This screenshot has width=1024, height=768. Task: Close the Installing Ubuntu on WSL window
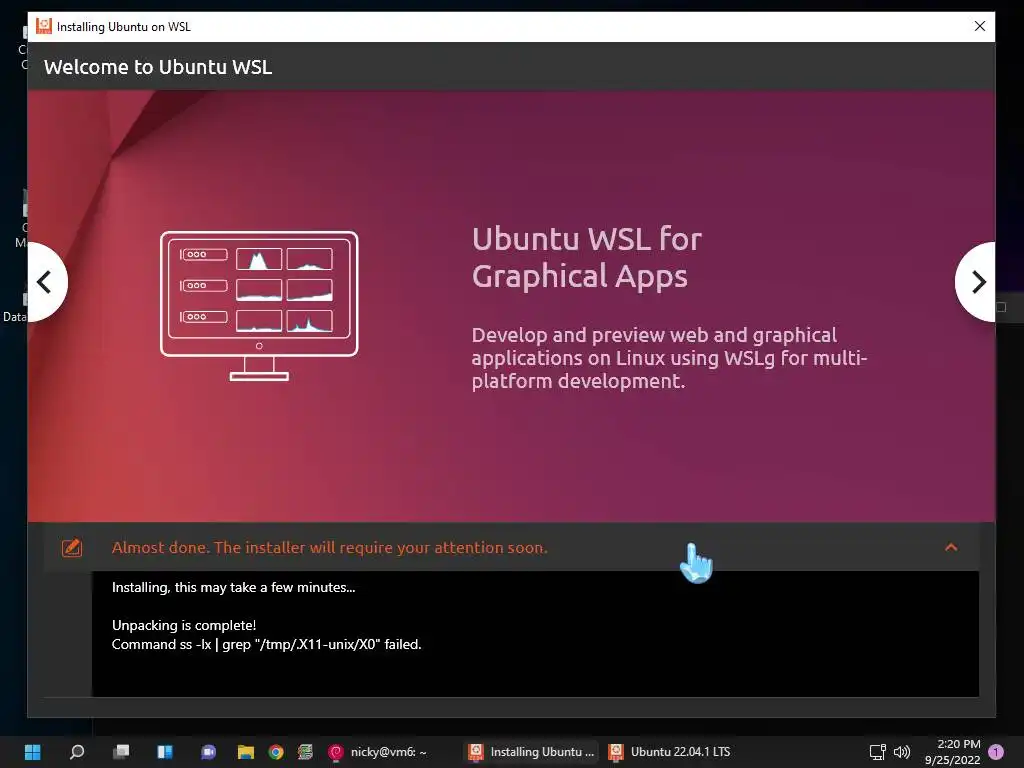(x=980, y=26)
